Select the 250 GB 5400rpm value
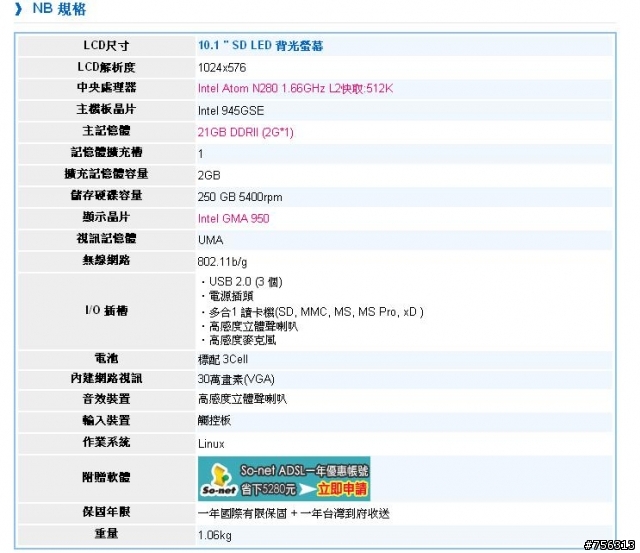The image size is (640, 553). point(240,197)
